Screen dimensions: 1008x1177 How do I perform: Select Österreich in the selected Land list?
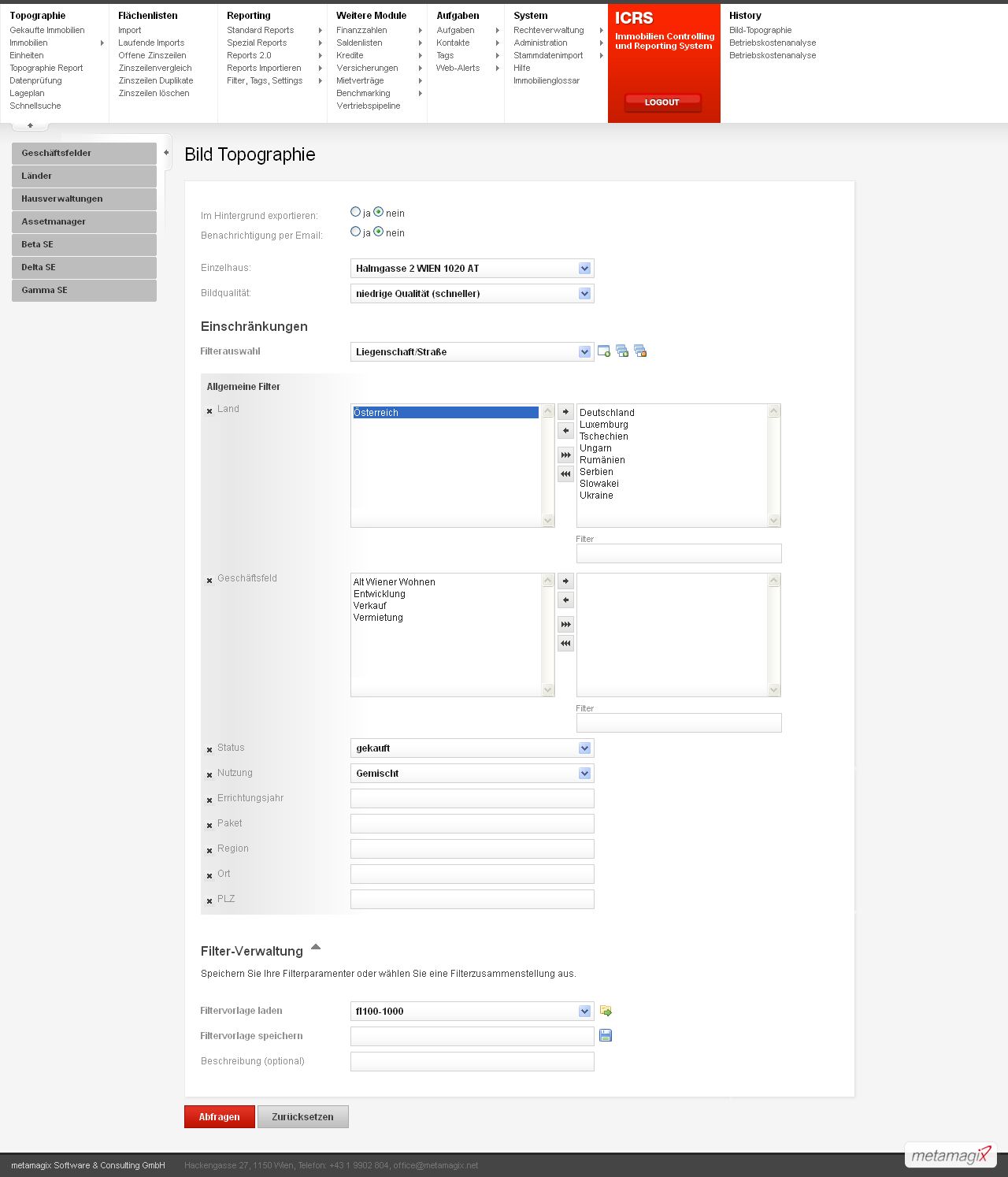click(x=446, y=413)
